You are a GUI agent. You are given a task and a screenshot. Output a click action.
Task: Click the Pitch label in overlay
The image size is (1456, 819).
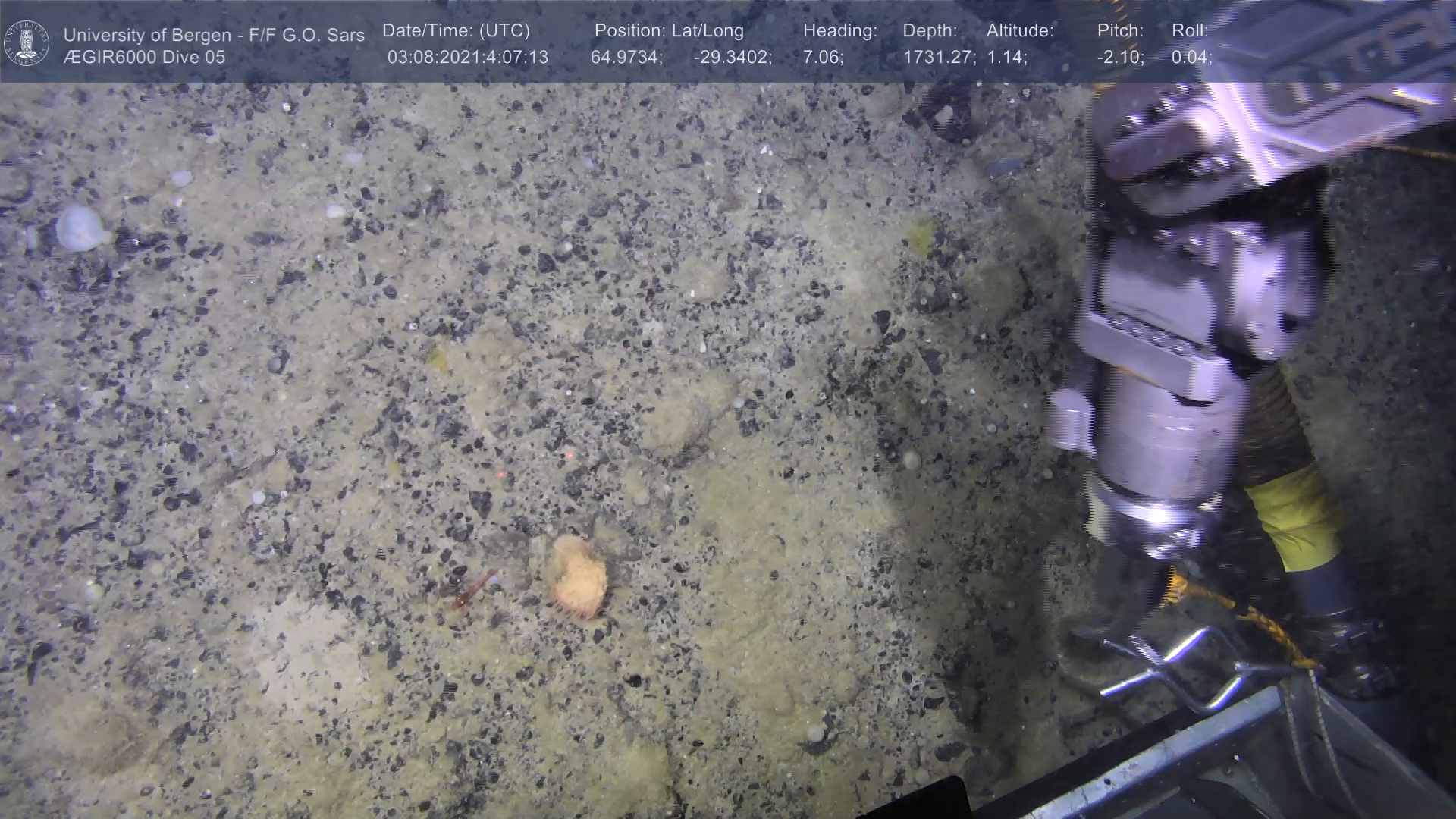coord(1120,31)
